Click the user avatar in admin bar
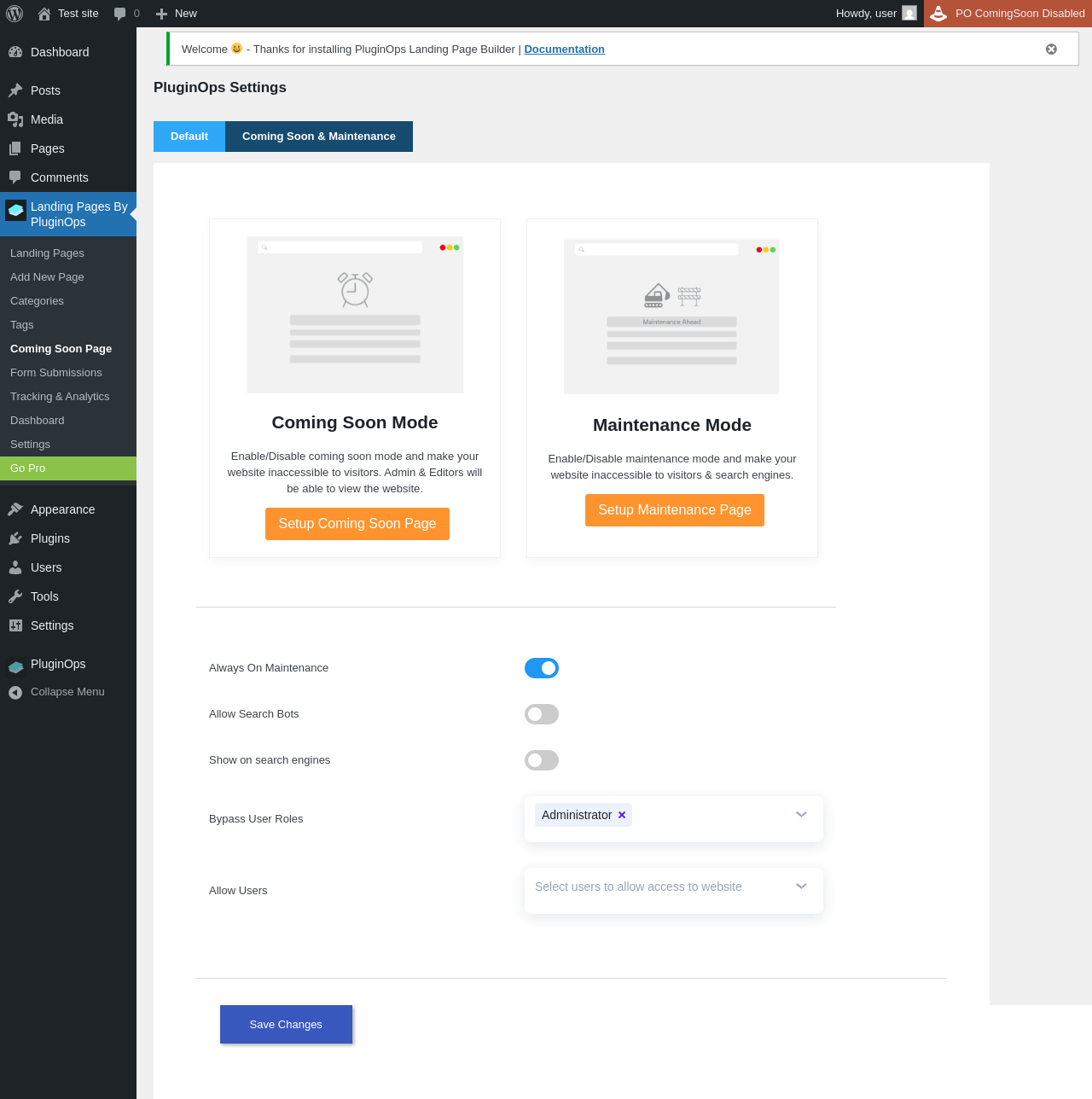The image size is (1092, 1099). pos(909,14)
